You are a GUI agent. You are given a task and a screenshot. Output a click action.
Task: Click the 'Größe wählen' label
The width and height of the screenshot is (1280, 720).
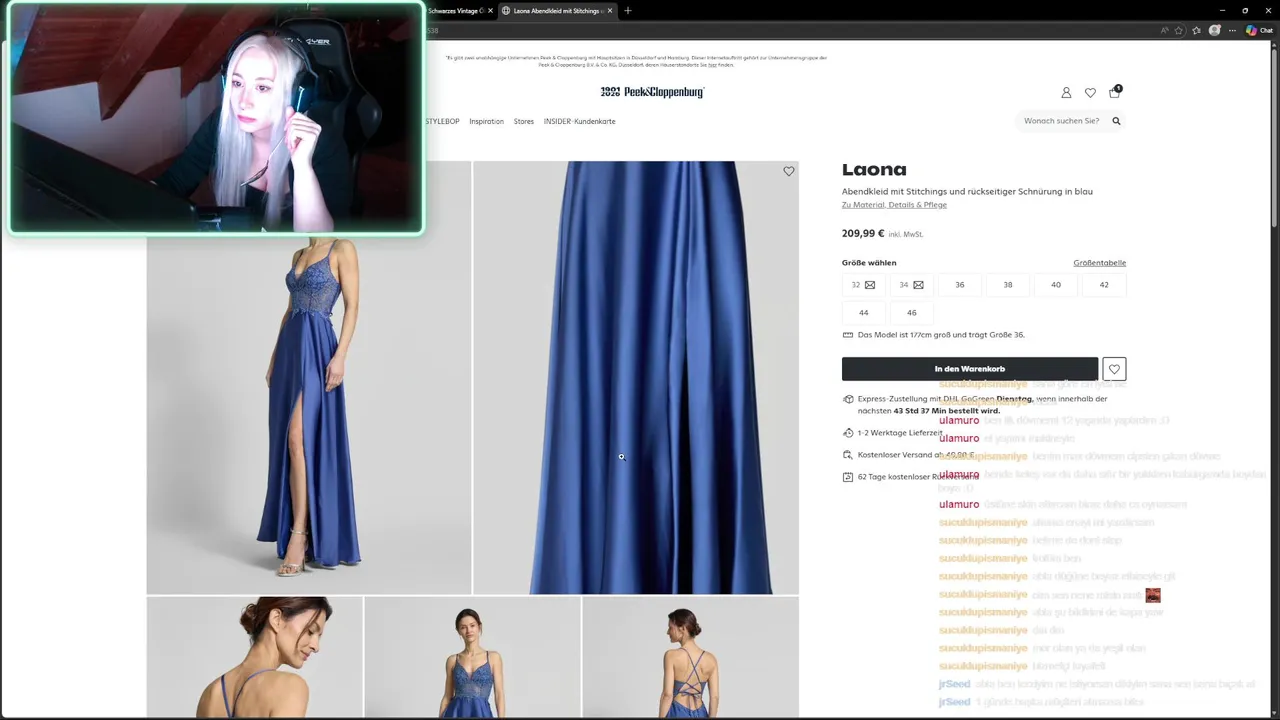pyautogui.click(x=869, y=263)
